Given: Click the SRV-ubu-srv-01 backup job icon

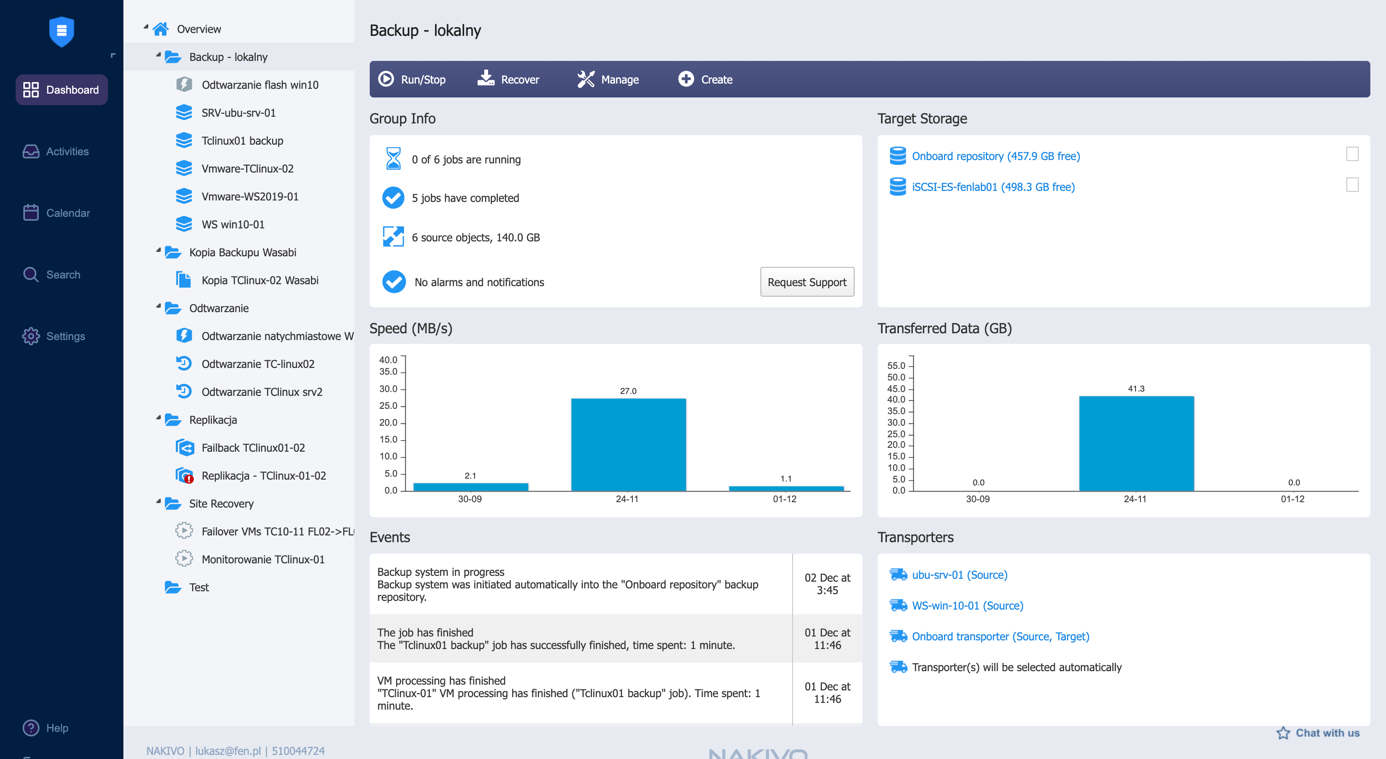Looking at the screenshot, I should tap(184, 113).
